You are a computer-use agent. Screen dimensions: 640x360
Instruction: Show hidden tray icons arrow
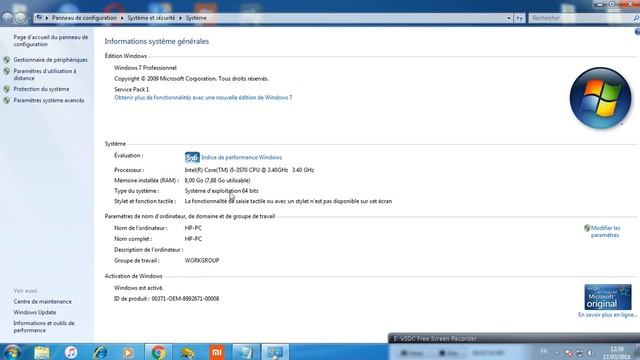(557, 353)
